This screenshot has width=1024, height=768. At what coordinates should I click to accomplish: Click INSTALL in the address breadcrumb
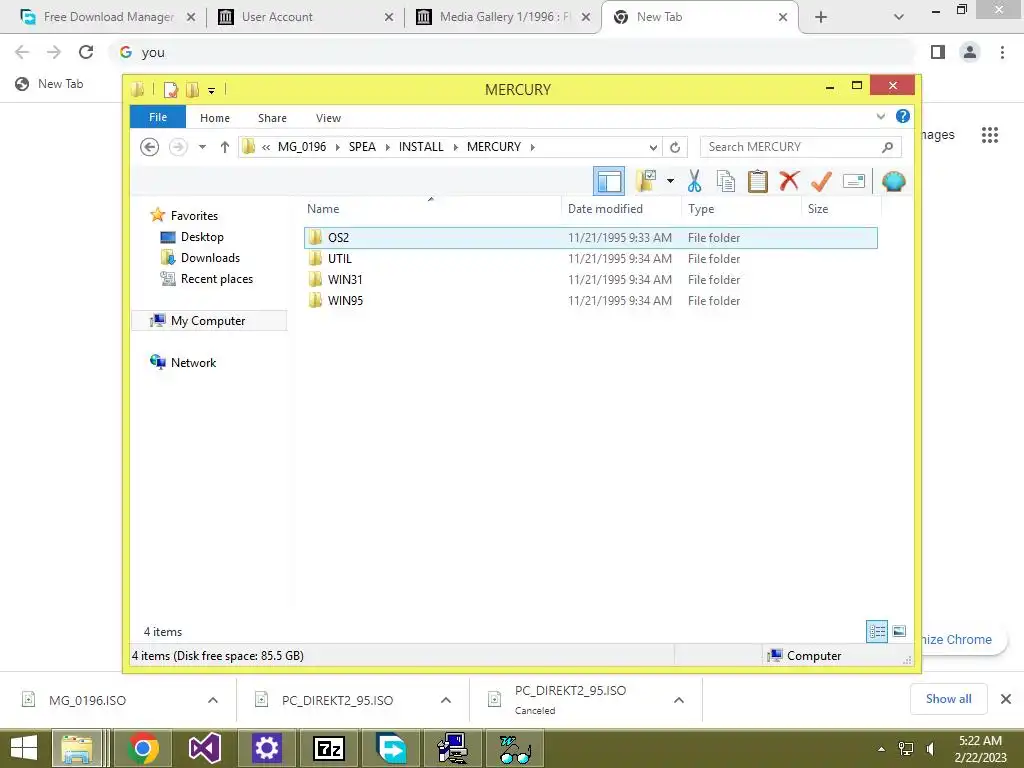421,147
